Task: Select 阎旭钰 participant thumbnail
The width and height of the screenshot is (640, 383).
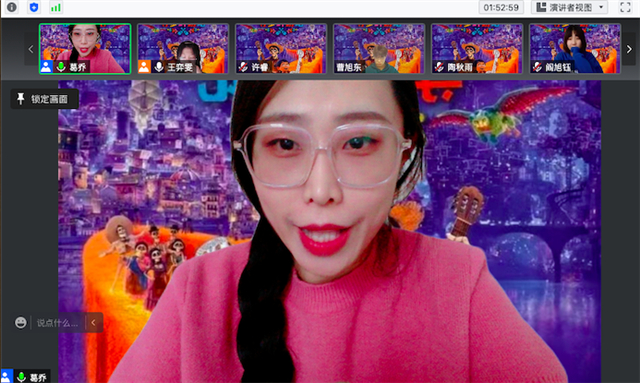Action: [x=575, y=49]
